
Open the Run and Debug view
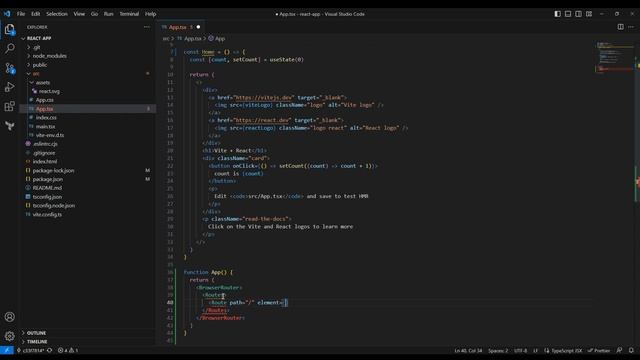[10, 87]
